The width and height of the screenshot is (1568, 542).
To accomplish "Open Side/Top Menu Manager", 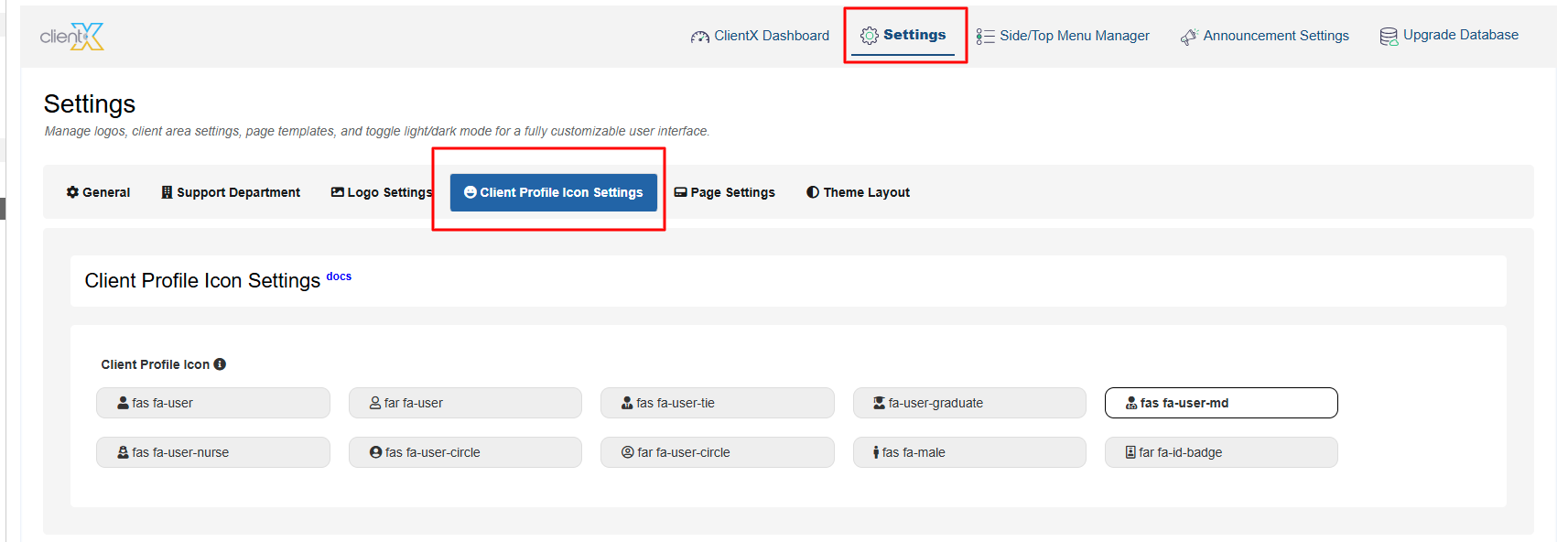I will [x=1063, y=36].
